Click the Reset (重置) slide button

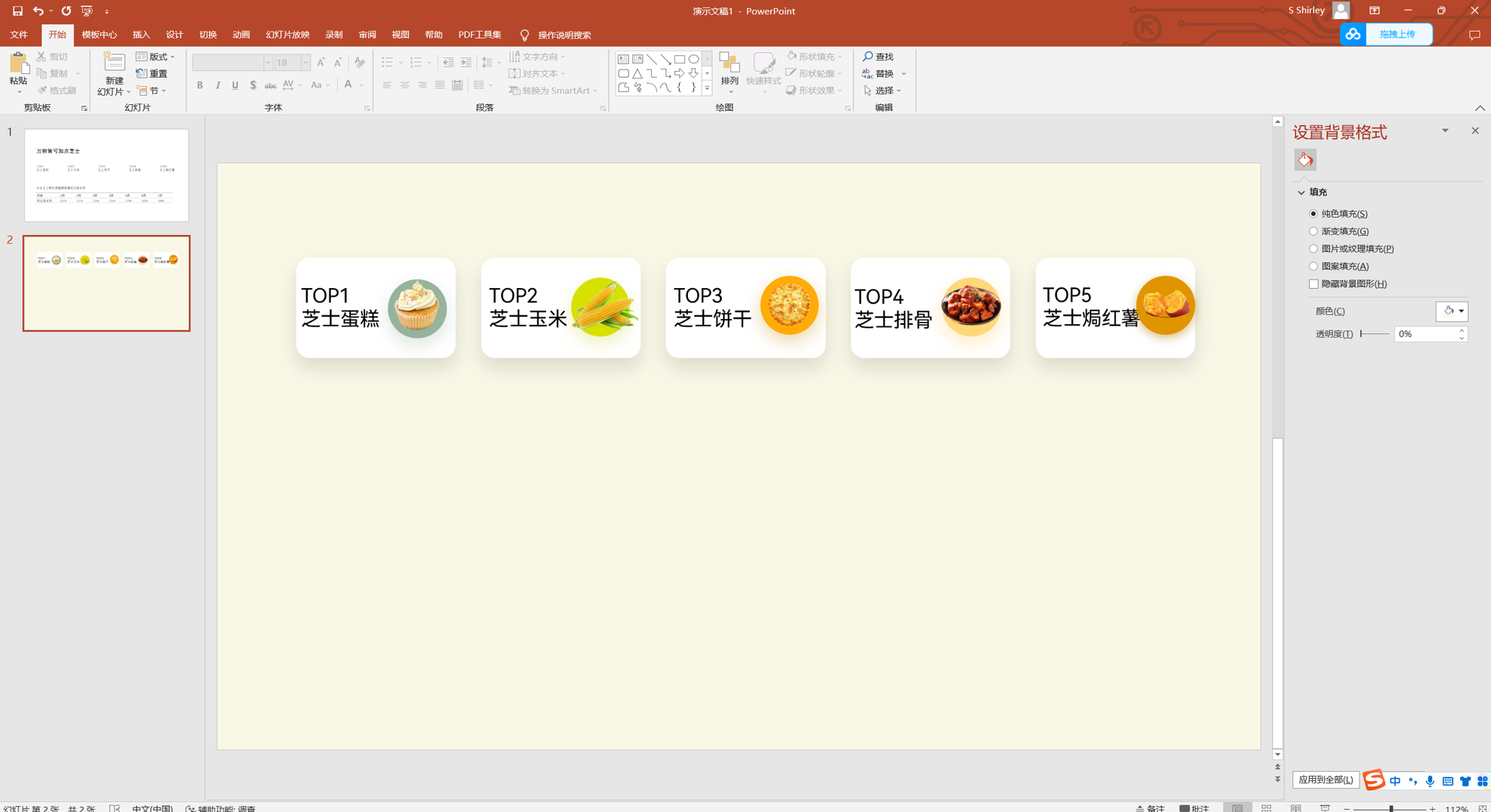[152, 73]
